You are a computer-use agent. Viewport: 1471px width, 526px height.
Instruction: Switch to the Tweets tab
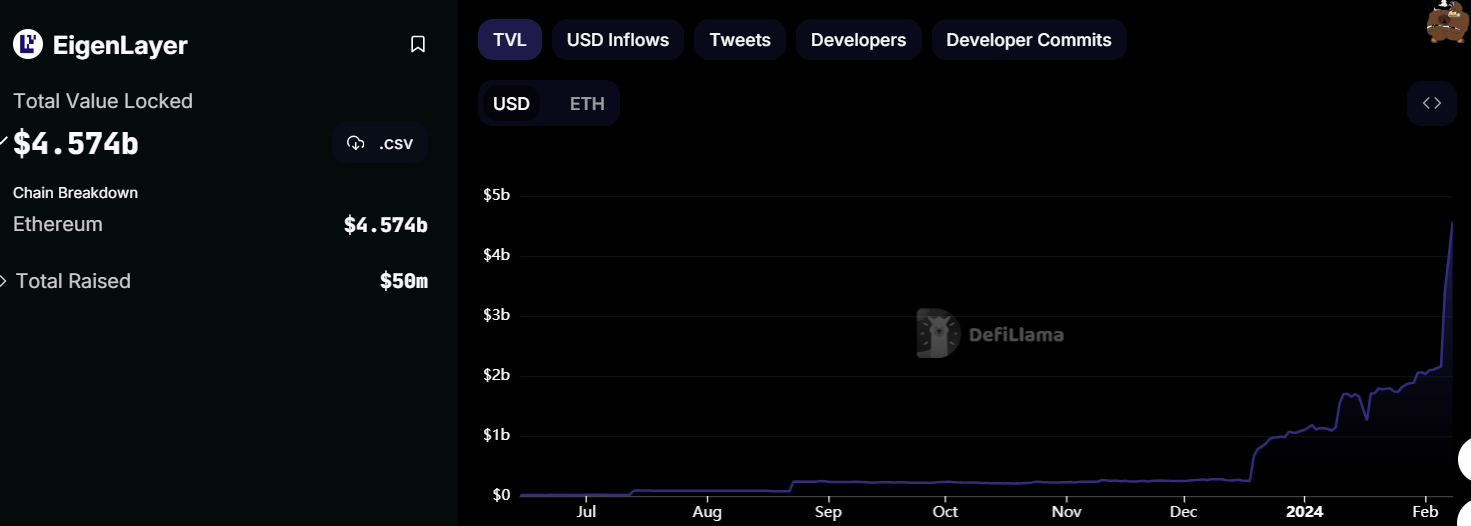pyautogui.click(x=740, y=40)
